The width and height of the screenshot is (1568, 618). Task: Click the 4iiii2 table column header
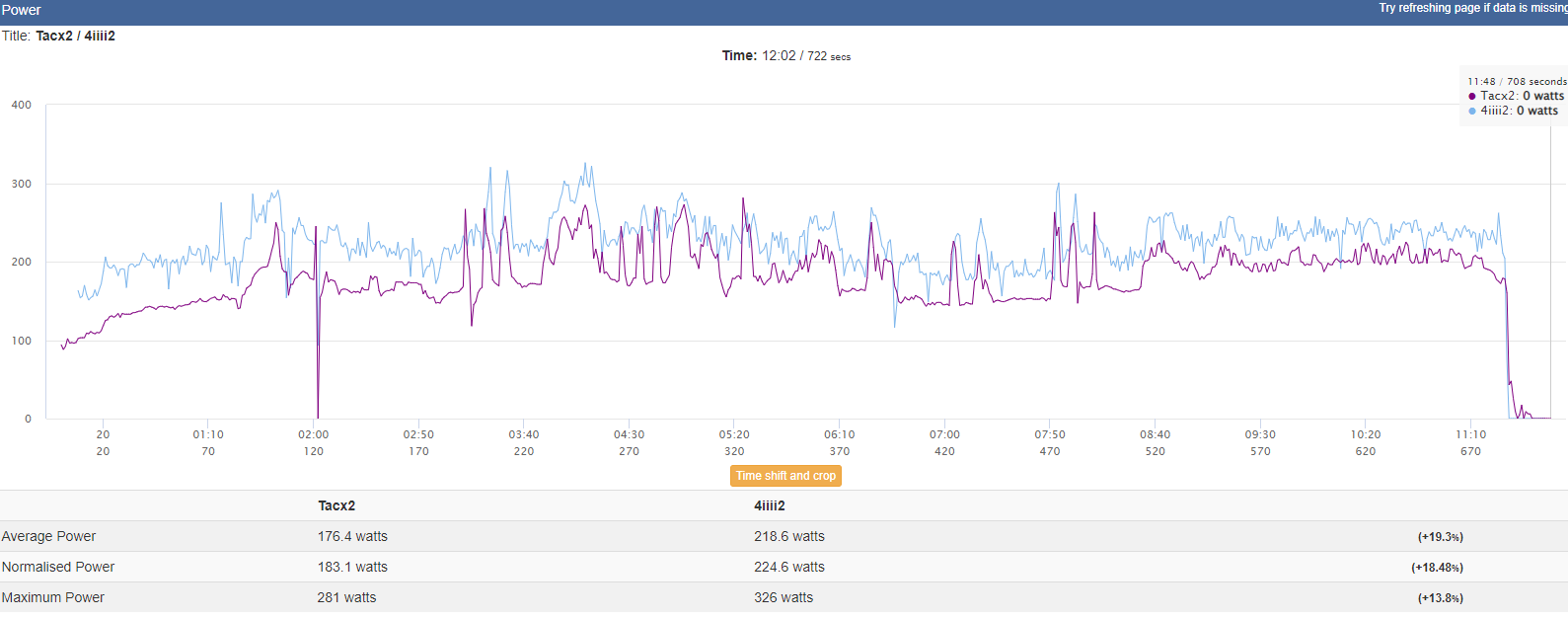[x=770, y=505]
